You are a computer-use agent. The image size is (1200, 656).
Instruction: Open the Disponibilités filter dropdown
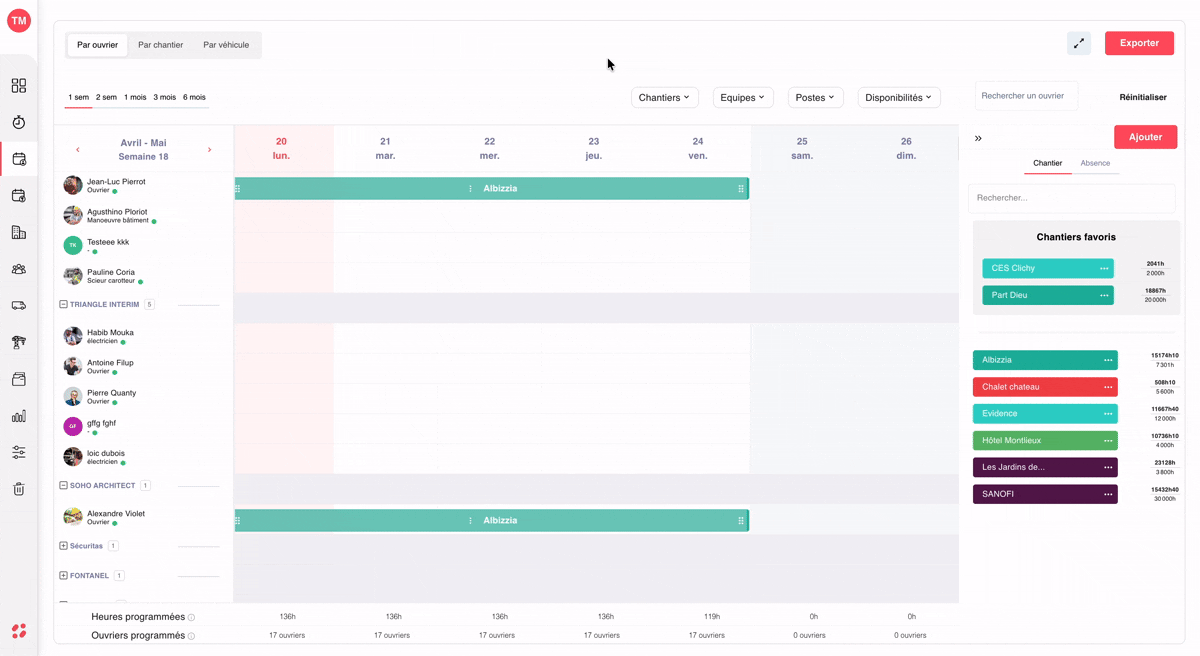(899, 97)
